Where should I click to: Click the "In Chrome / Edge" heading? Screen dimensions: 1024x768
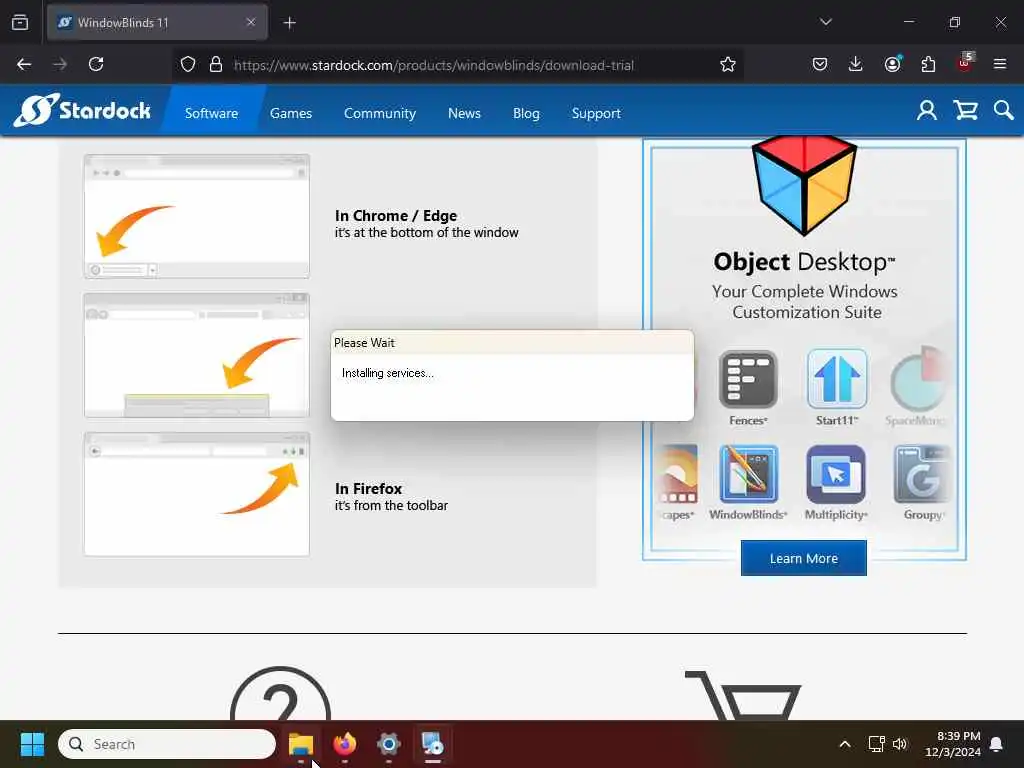(396, 216)
